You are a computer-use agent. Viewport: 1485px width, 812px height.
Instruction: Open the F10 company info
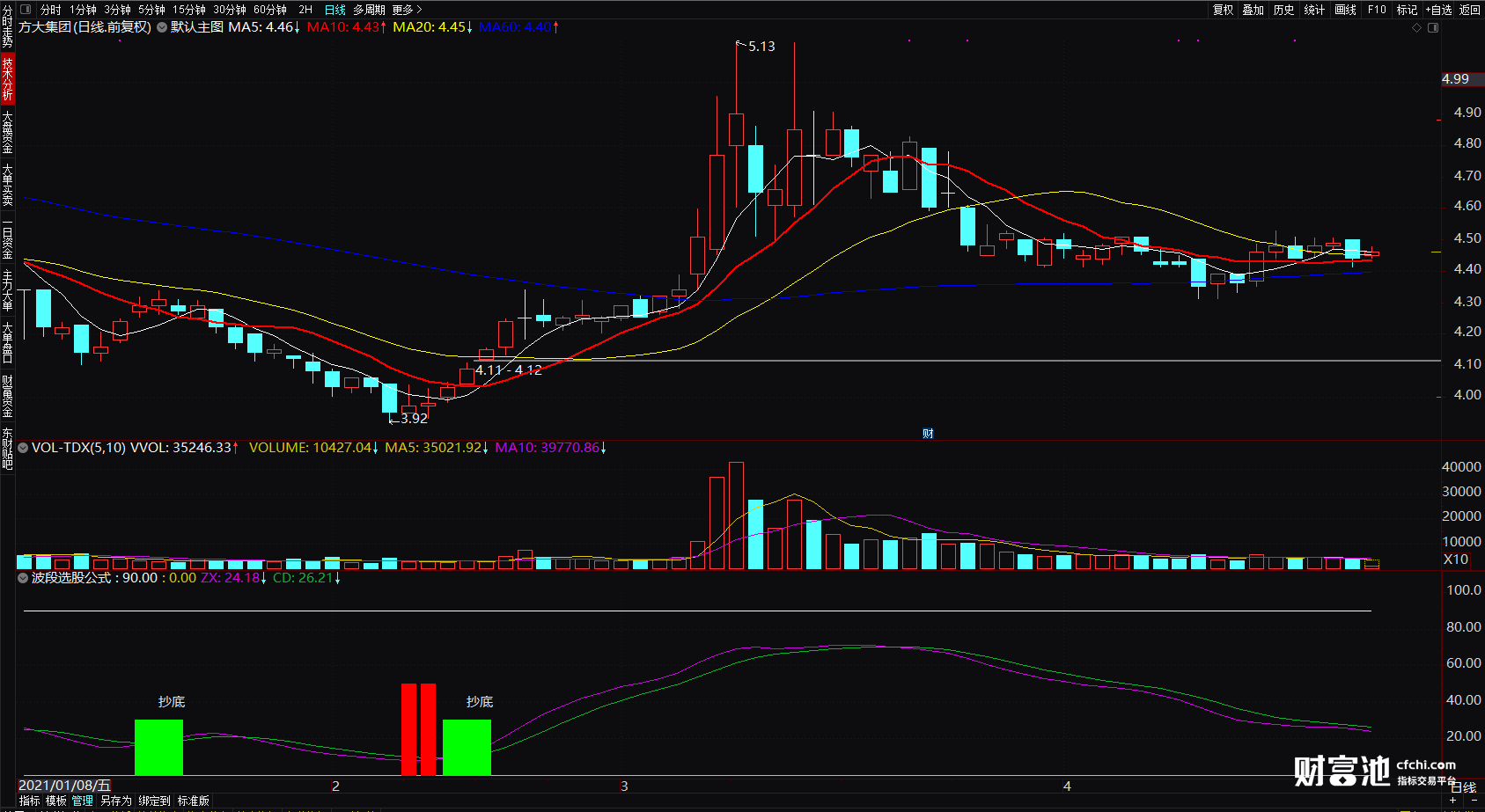point(1377,10)
